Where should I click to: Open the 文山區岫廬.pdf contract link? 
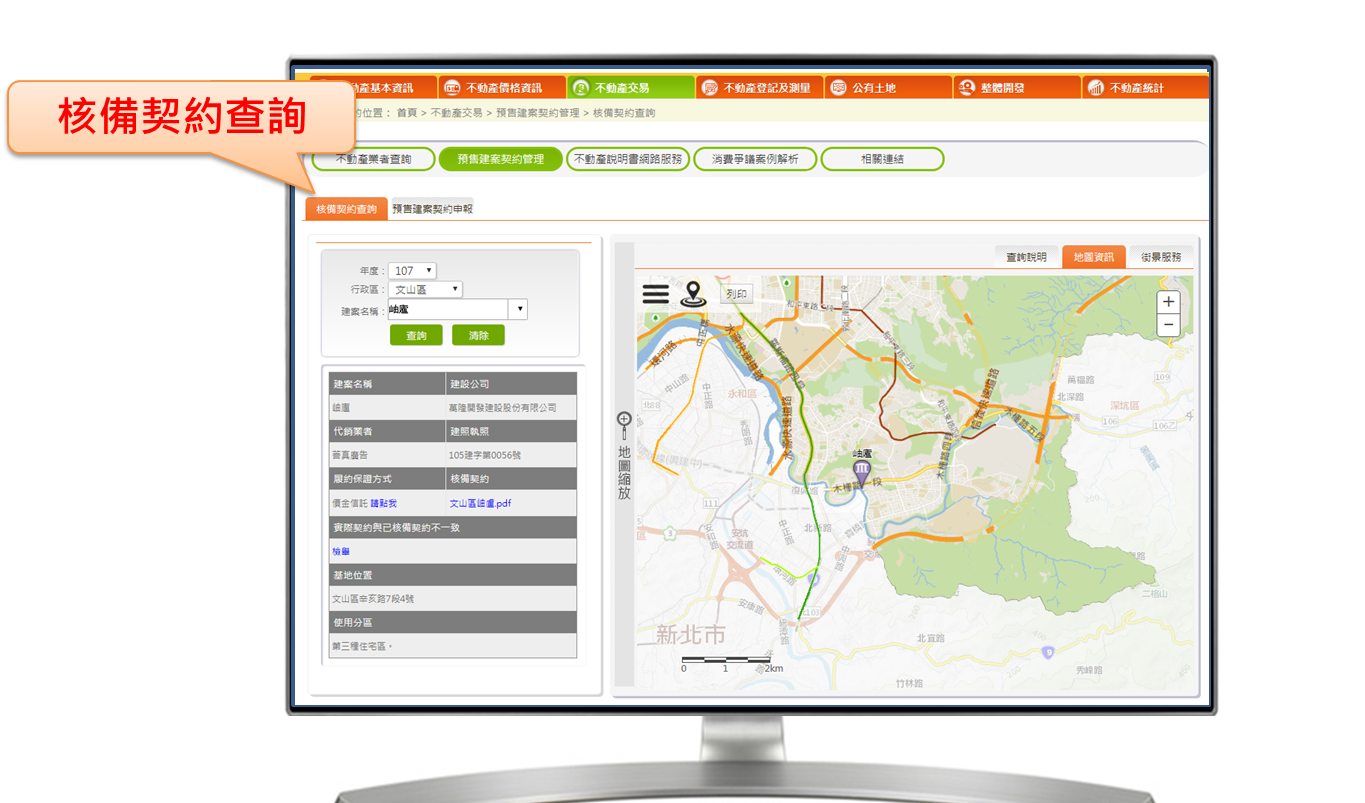coord(487,504)
